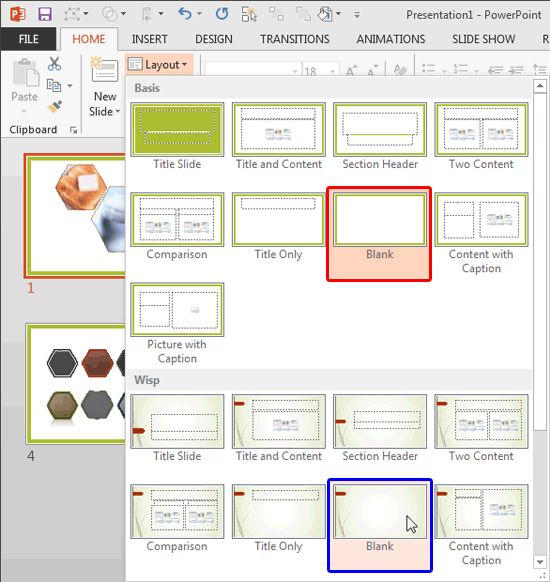550x582 pixels.
Task: Select Basis Two Content layout
Action: pos(481,137)
